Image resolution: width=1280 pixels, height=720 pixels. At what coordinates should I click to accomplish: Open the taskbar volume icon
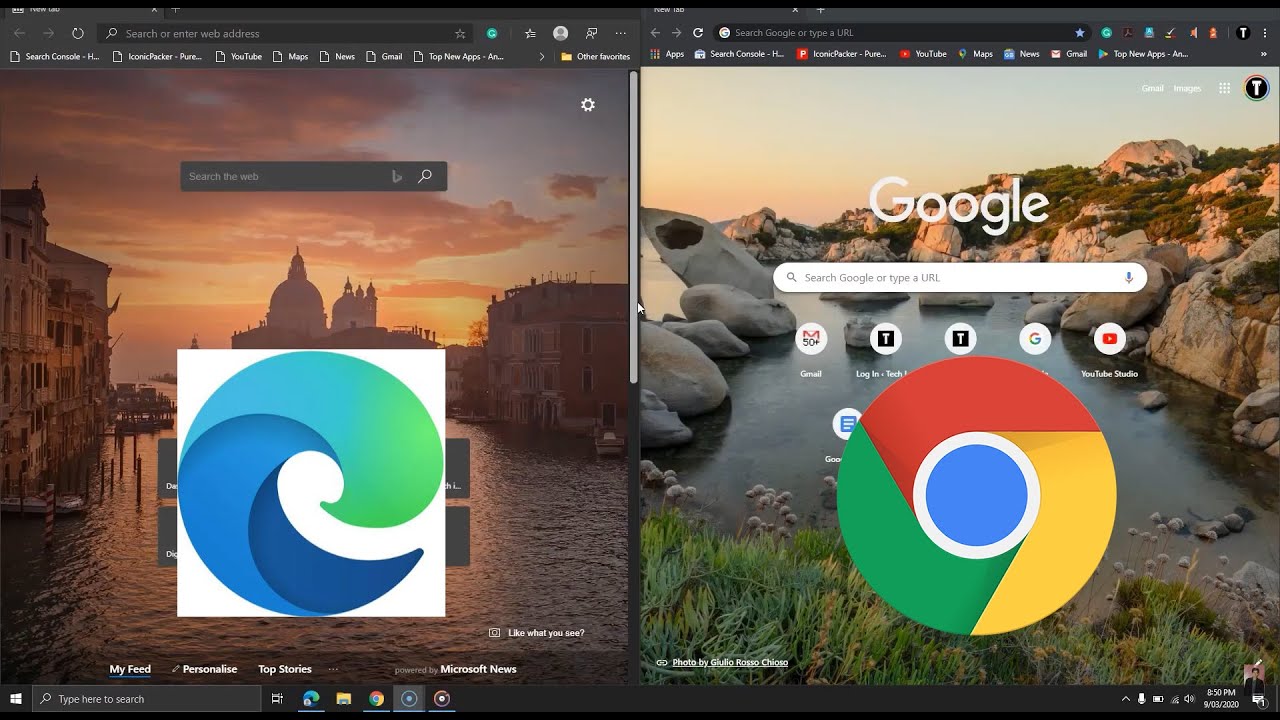tap(1189, 699)
